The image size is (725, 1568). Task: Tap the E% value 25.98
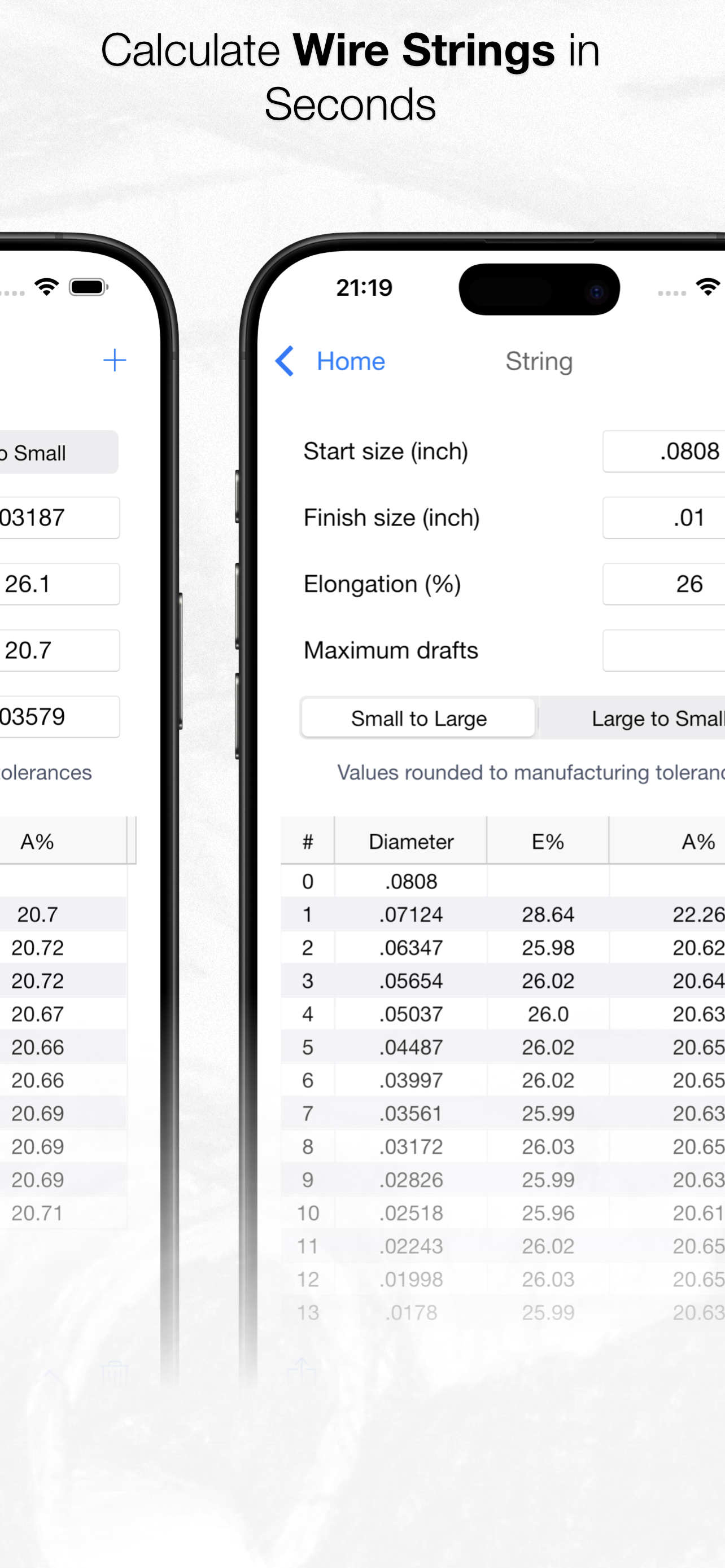coord(548,948)
